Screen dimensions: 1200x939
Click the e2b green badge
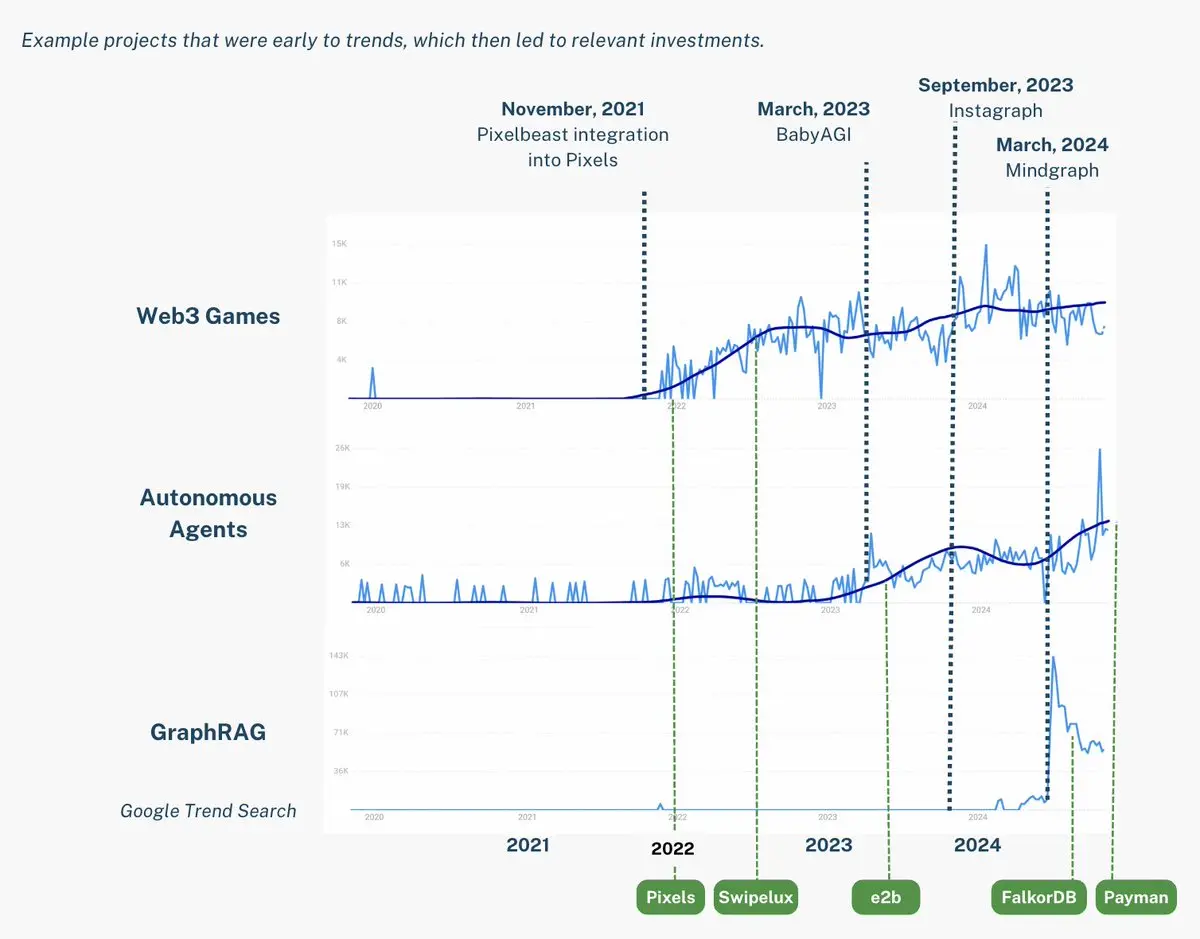click(885, 897)
